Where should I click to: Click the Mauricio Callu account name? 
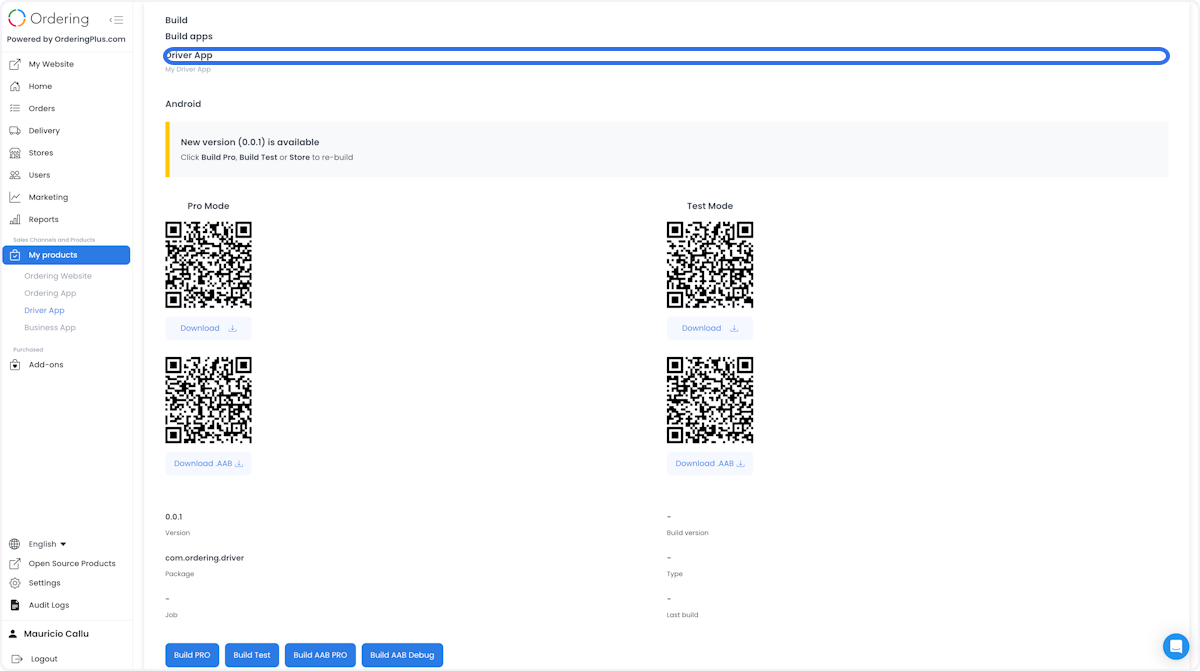(x=56, y=634)
